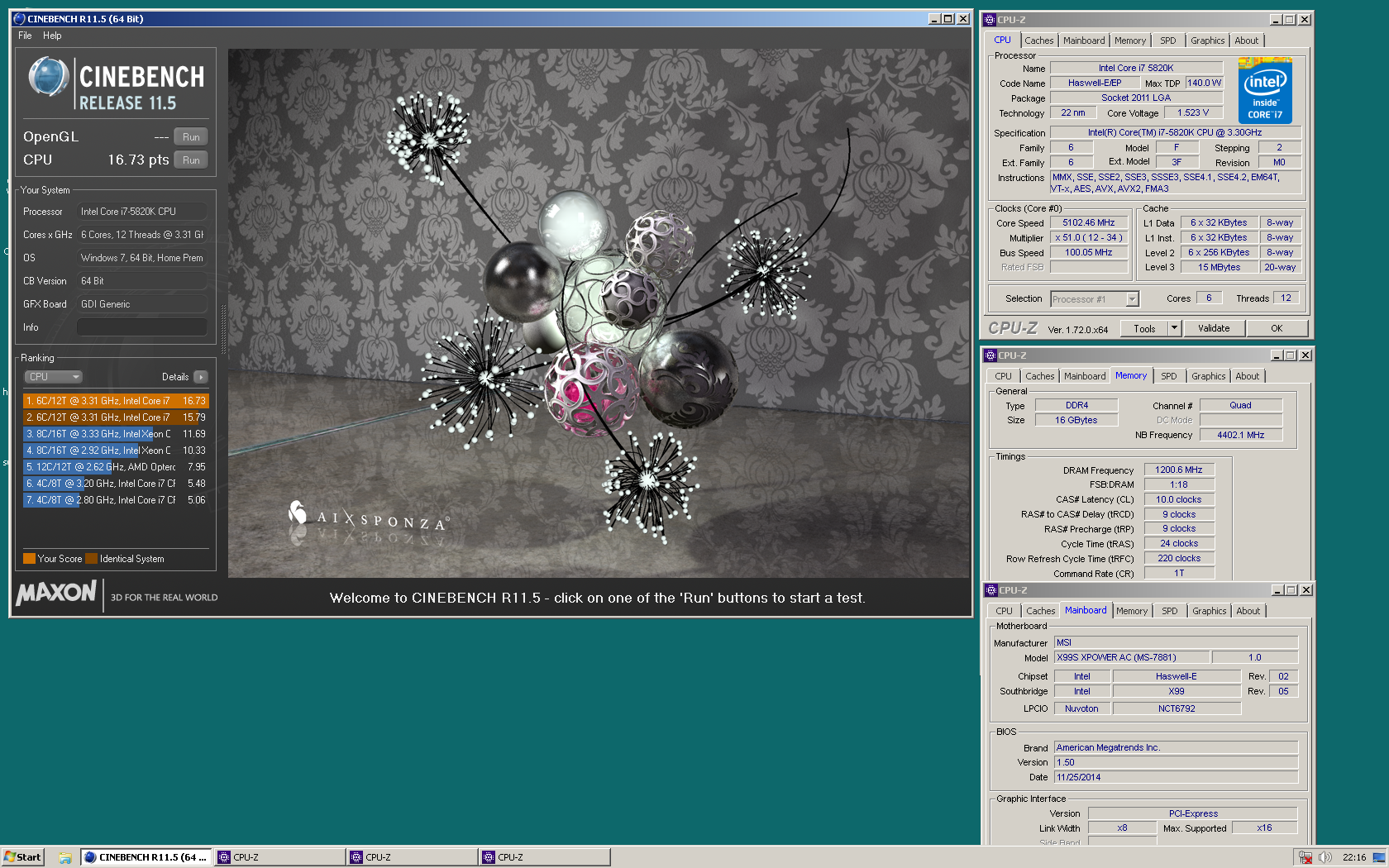Viewport: 1389px width, 868px height.
Task: Click the Identical System brown legend swatch
Action: [91, 559]
